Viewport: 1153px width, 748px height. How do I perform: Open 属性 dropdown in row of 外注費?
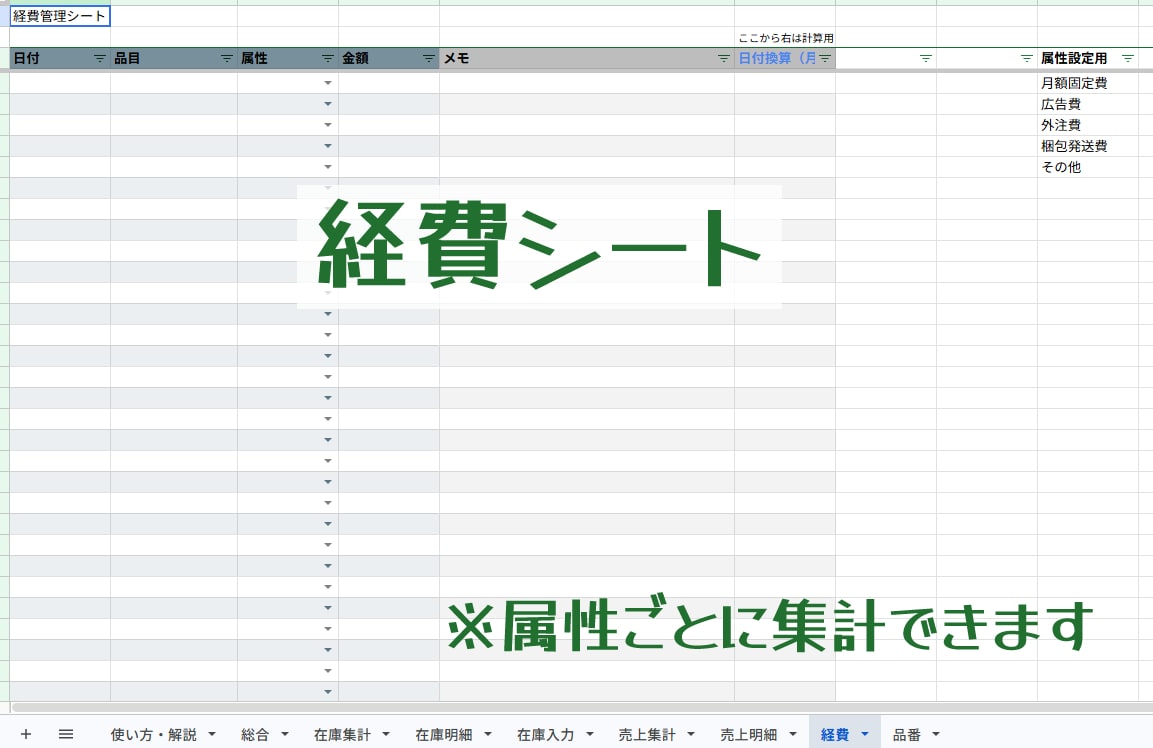pos(328,125)
